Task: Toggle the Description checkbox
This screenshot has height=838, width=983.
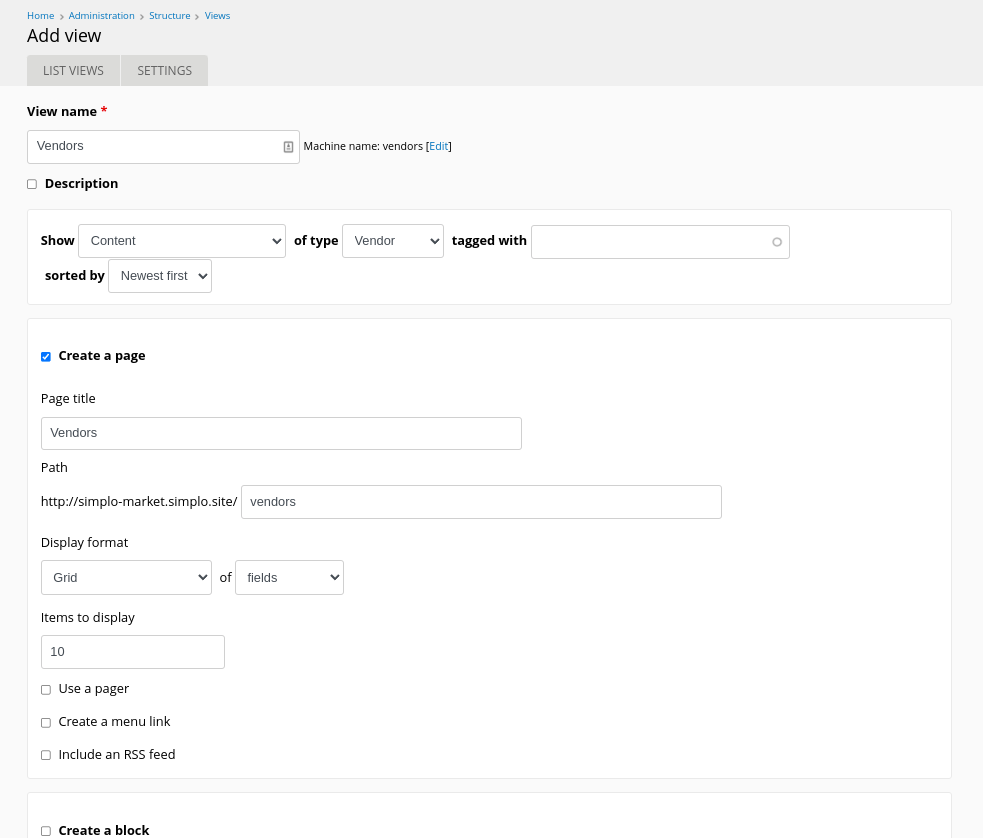Action: pos(32,184)
